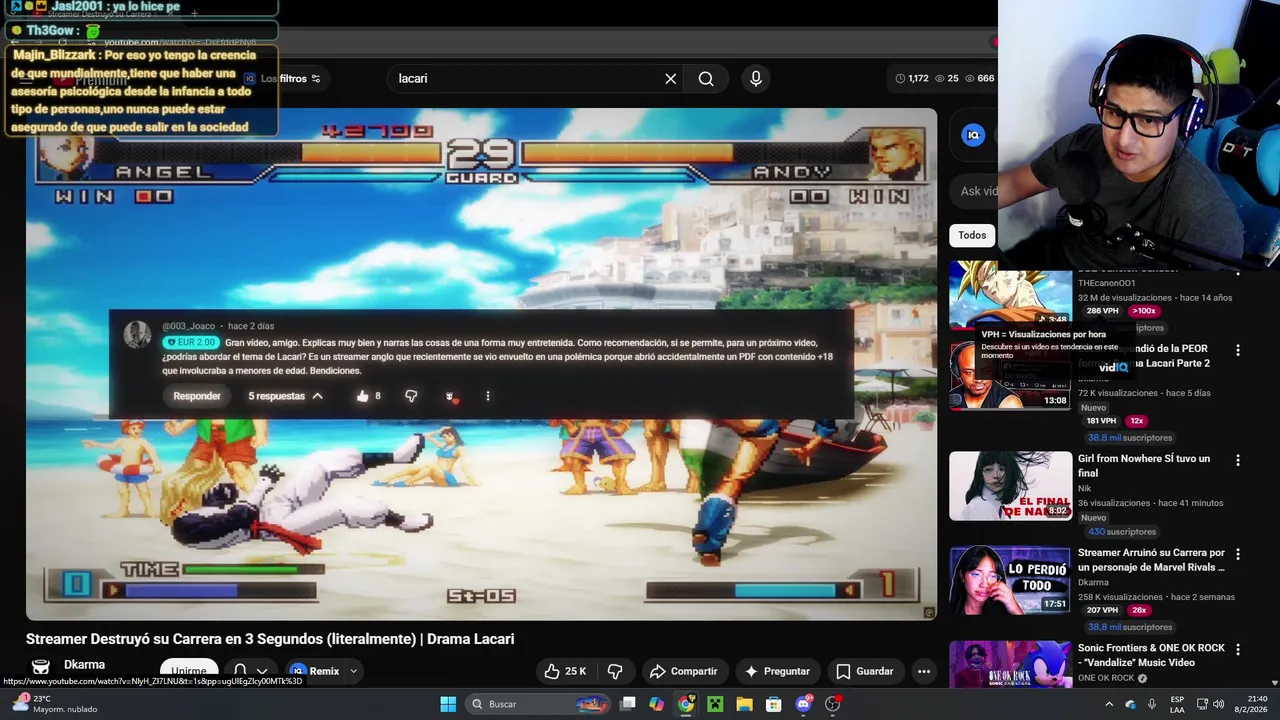Collapse the 5 respuestas replies
1280x720 pixels.
(x=286, y=396)
